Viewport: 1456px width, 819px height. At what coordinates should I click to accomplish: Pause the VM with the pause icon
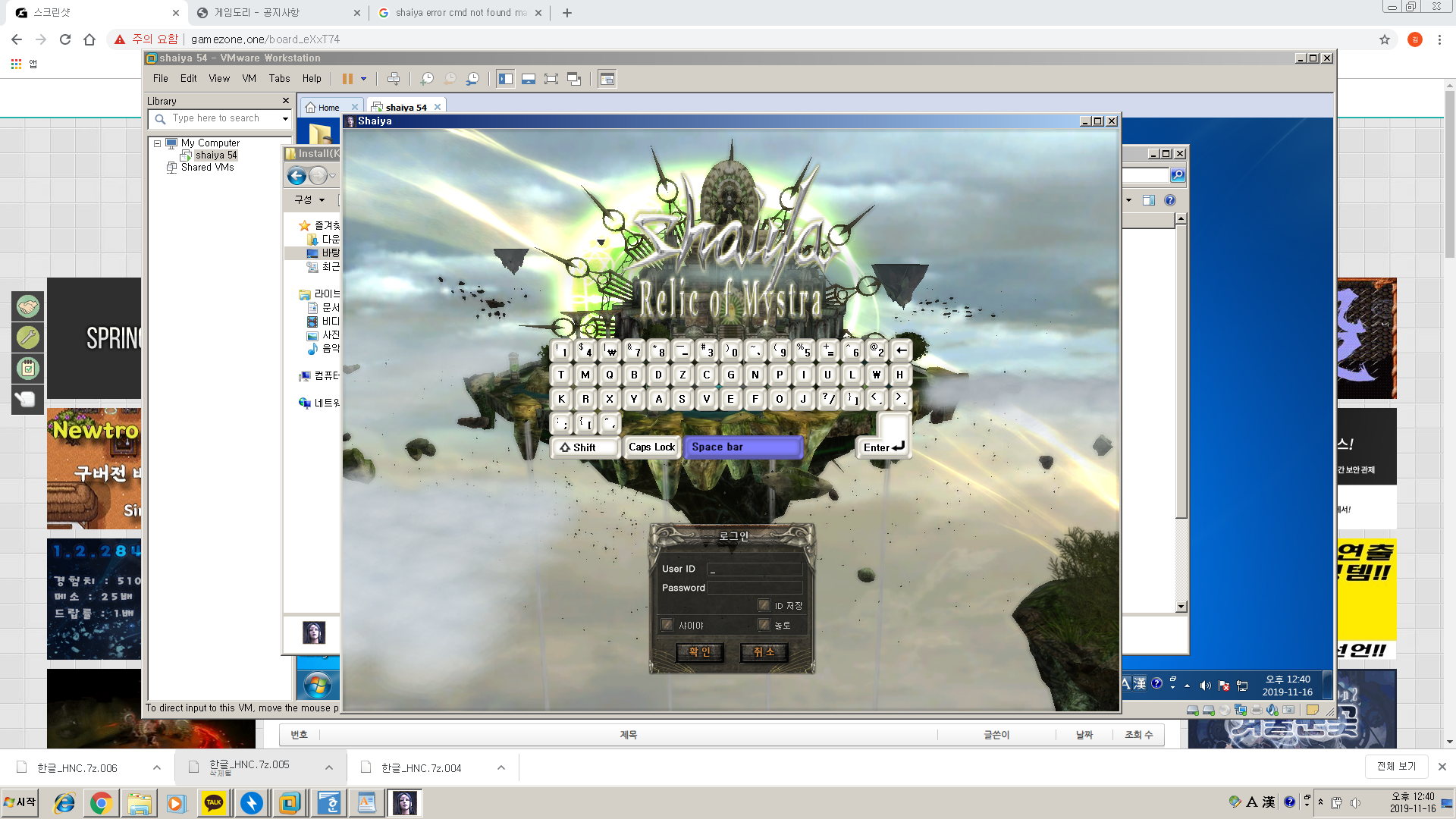347,79
